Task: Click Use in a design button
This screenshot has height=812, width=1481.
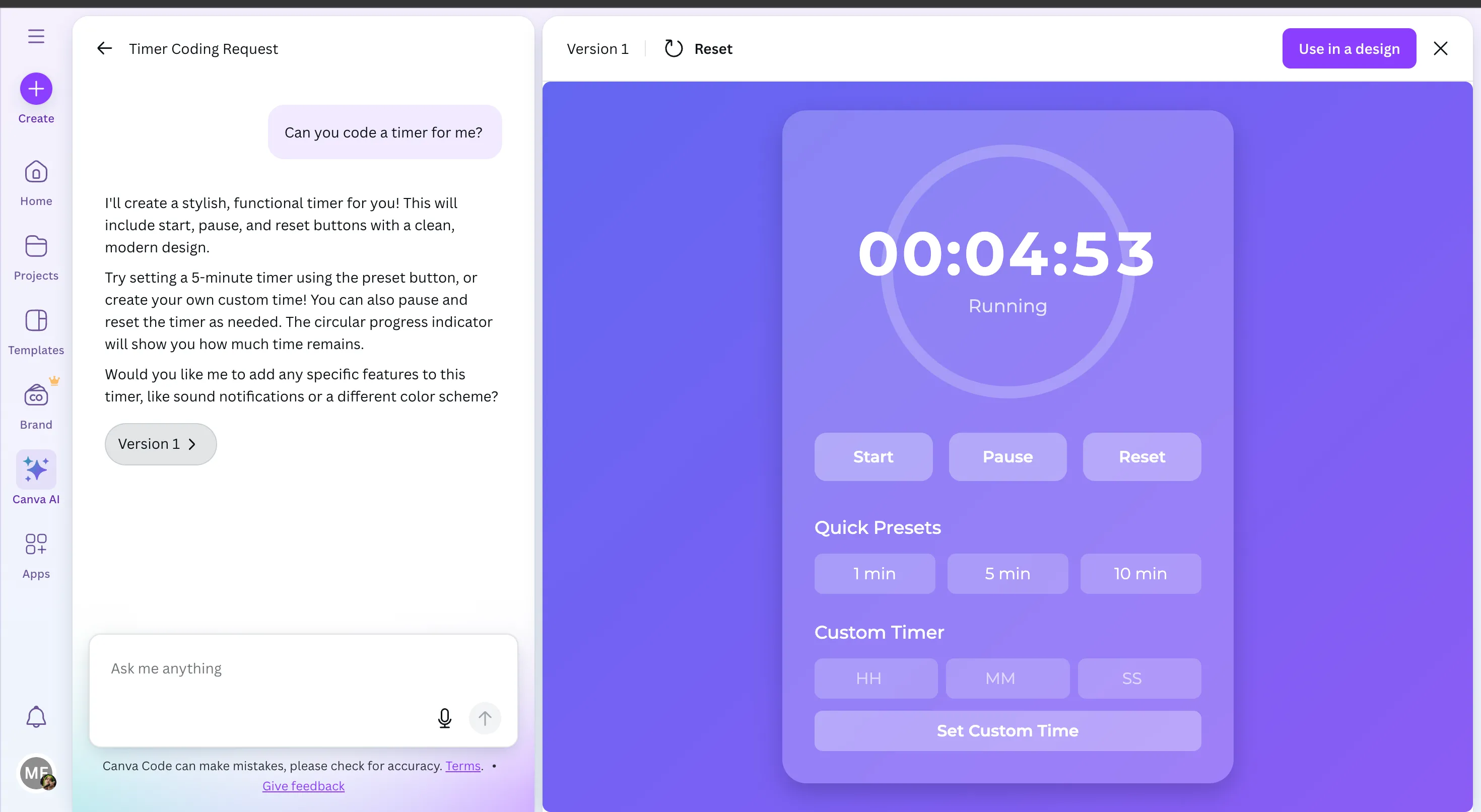Action: click(1349, 48)
